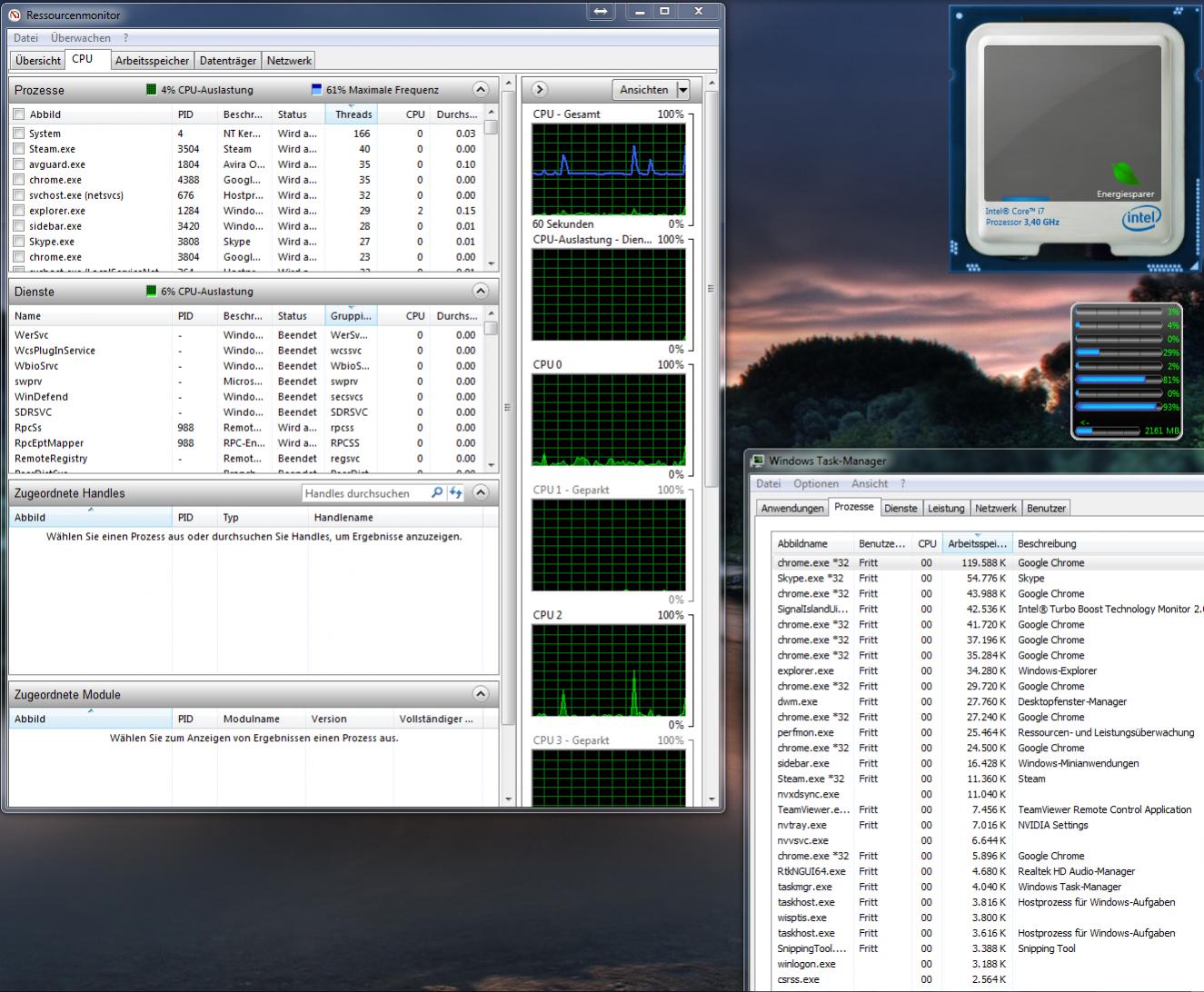This screenshot has width=1204, height=992.
Task: Click the refresh icon next to handle search
Action: point(455,493)
